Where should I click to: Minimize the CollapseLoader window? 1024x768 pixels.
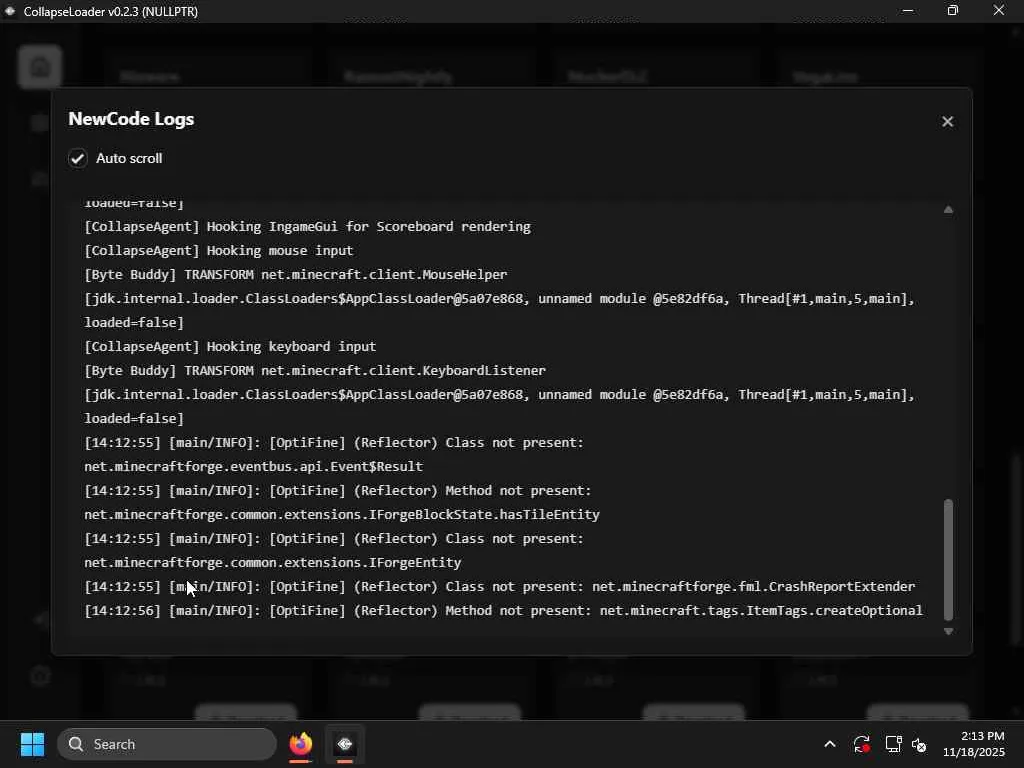[908, 10]
